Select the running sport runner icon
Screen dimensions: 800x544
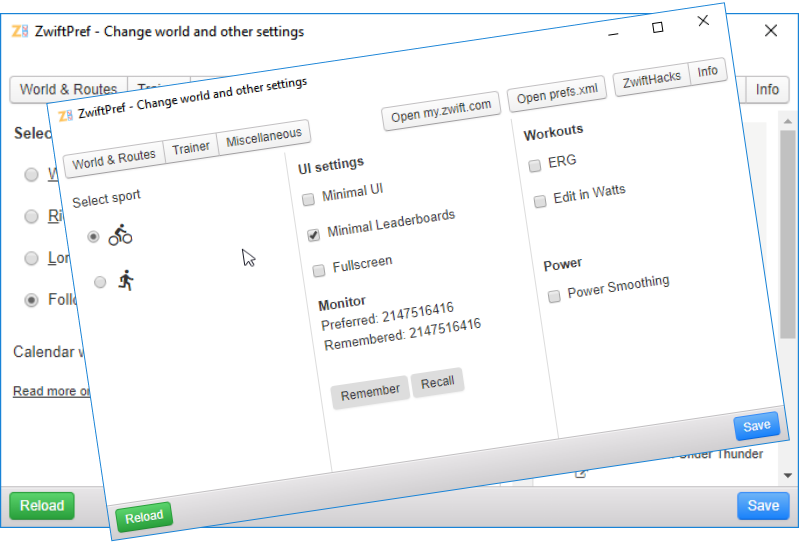click(x=126, y=281)
